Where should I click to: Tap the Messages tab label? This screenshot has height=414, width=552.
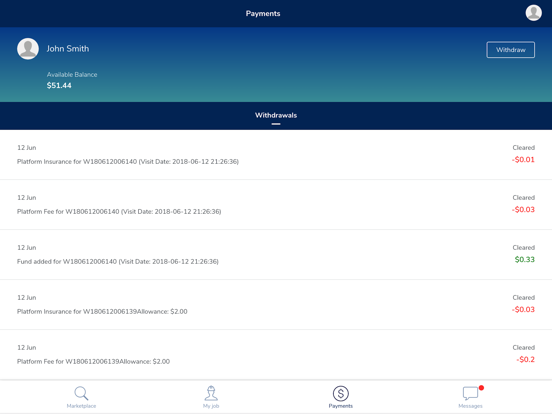[470, 406]
